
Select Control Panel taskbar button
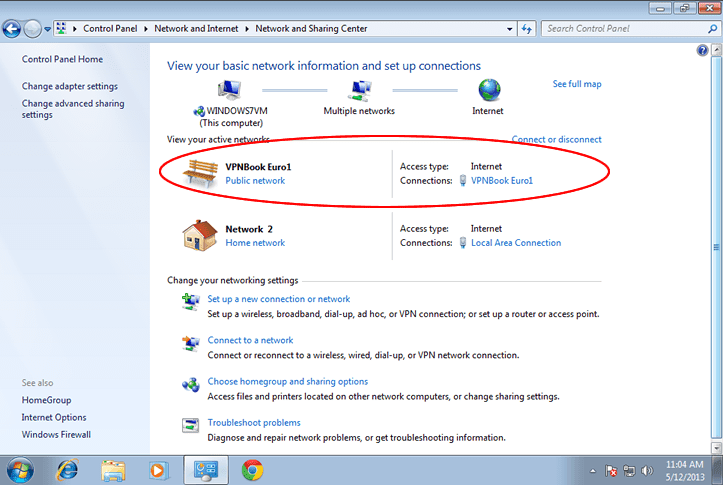click(206, 470)
